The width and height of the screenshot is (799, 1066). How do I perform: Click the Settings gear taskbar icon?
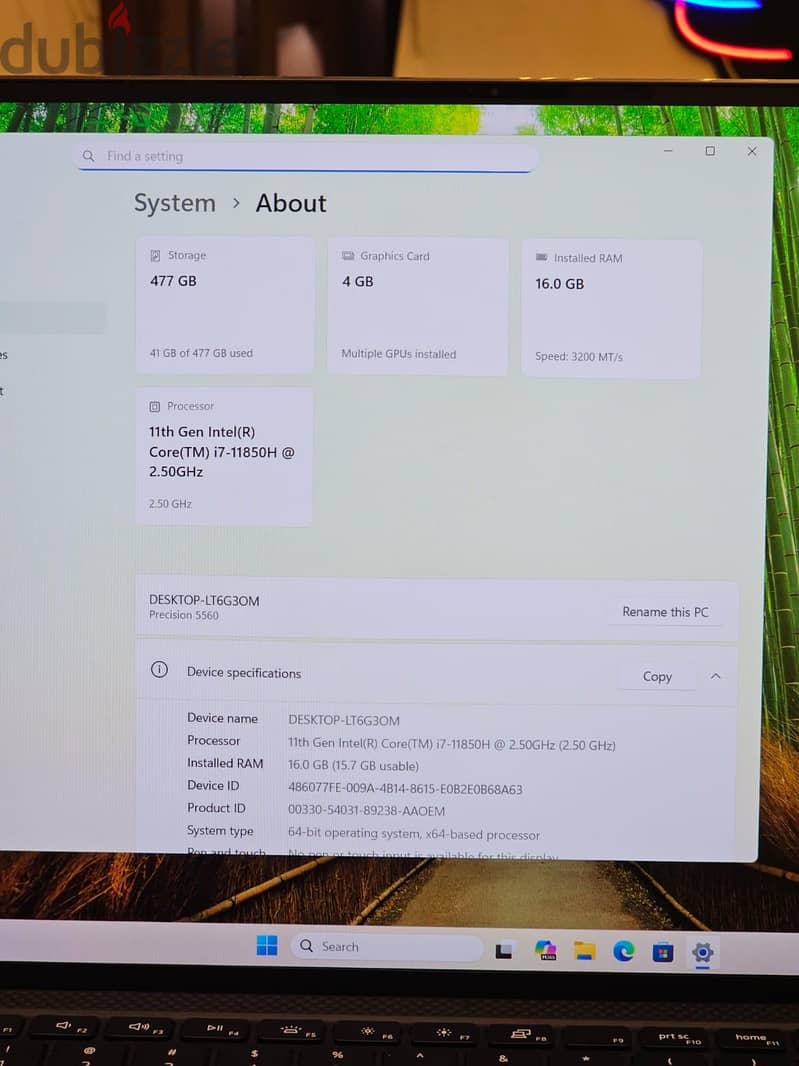702,952
